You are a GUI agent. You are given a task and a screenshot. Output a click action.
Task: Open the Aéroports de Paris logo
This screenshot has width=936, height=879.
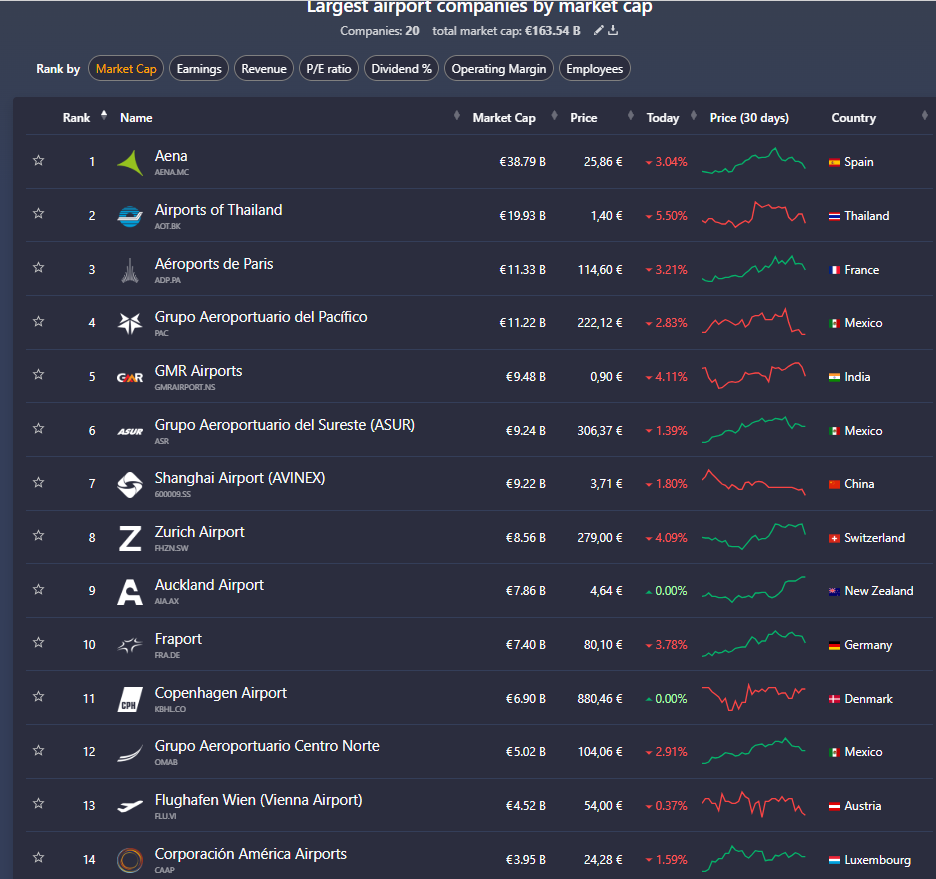[130, 270]
